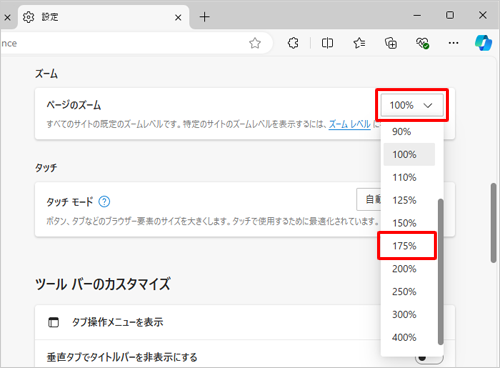
Task: Click the タブ操作メニューを表示 tab icon
Action: click(x=54, y=322)
